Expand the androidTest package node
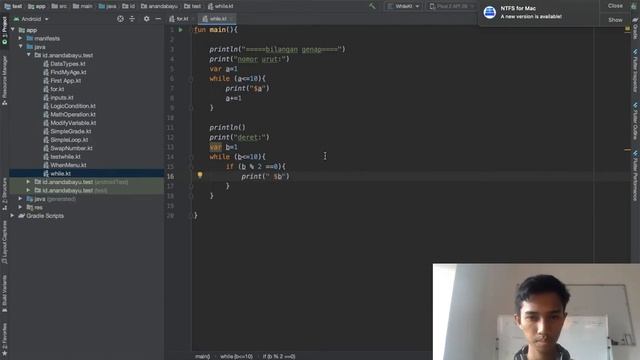This screenshot has height=360, width=640. point(28,182)
